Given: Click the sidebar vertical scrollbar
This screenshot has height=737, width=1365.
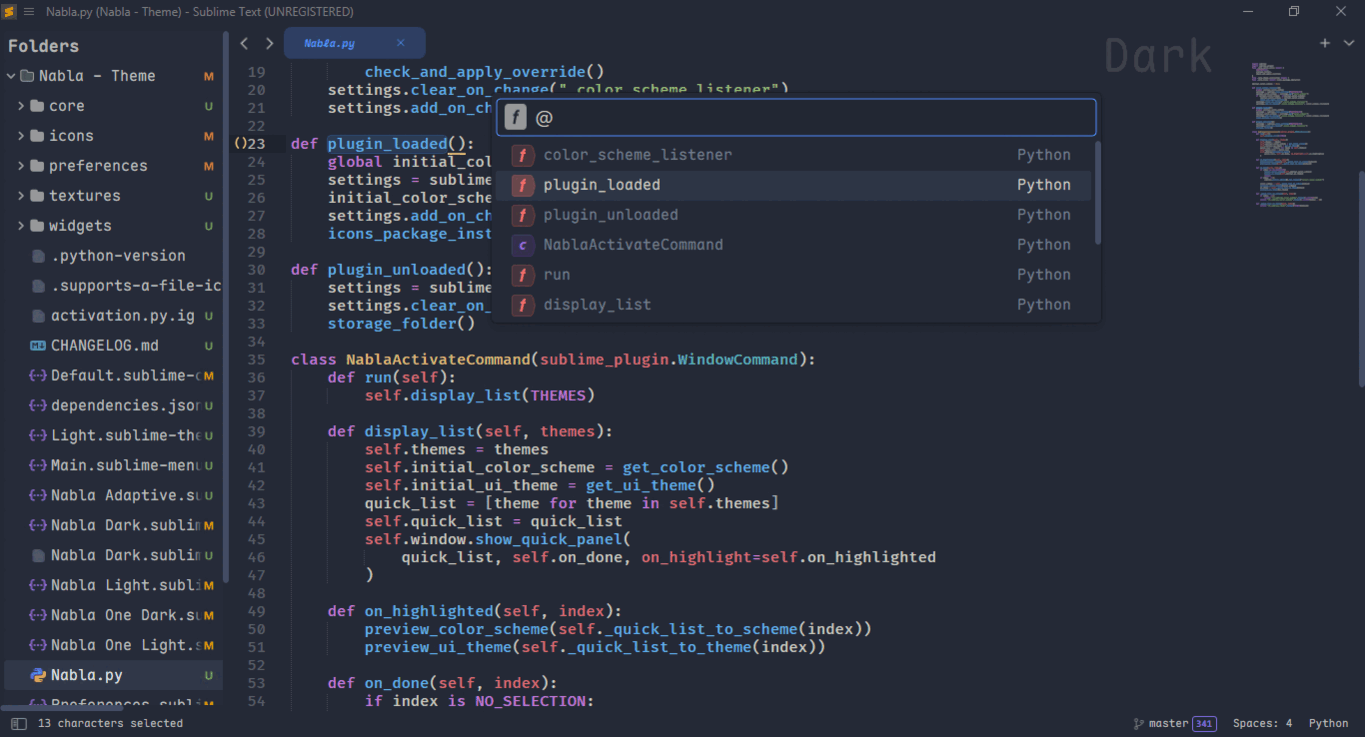Looking at the screenshot, I should (x=226, y=305).
